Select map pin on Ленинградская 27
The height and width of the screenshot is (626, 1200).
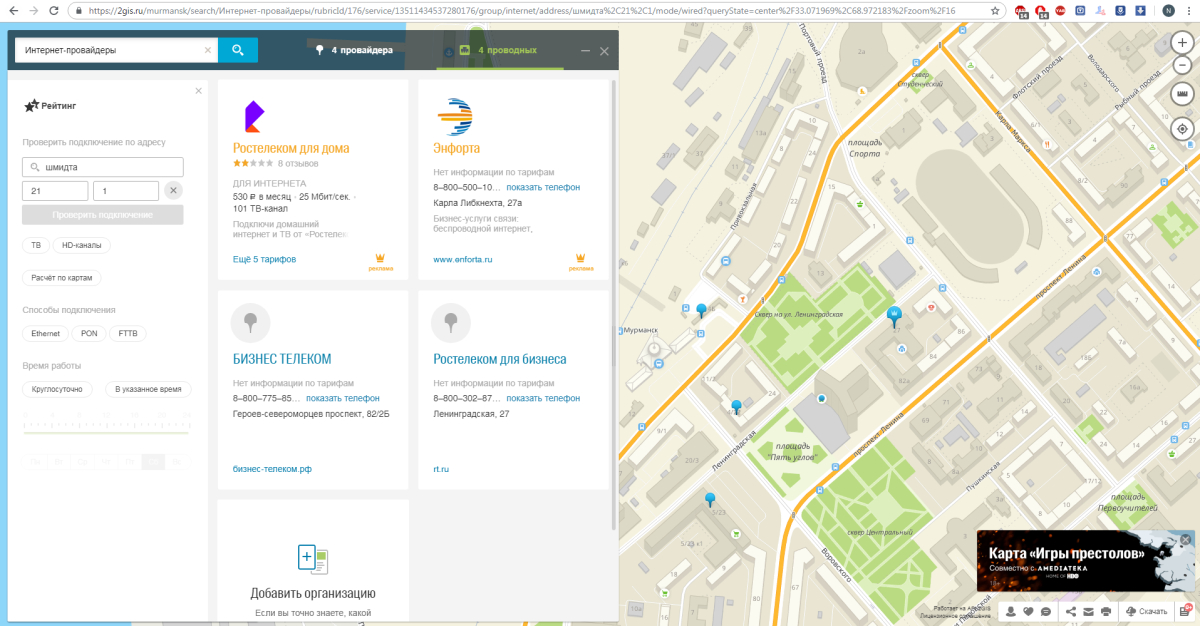click(895, 315)
